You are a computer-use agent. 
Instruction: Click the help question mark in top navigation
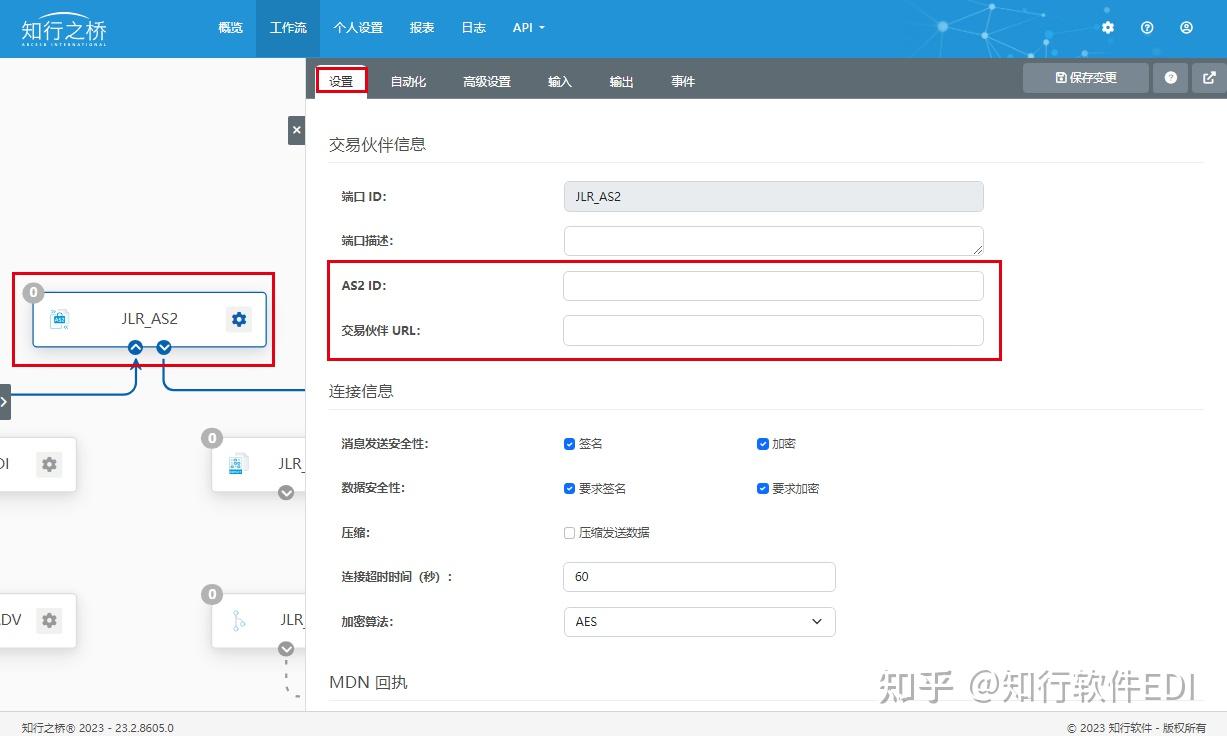(x=1146, y=27)
